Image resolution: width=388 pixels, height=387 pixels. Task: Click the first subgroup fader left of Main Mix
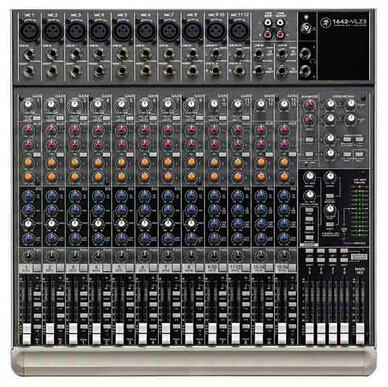pos(310,333)
